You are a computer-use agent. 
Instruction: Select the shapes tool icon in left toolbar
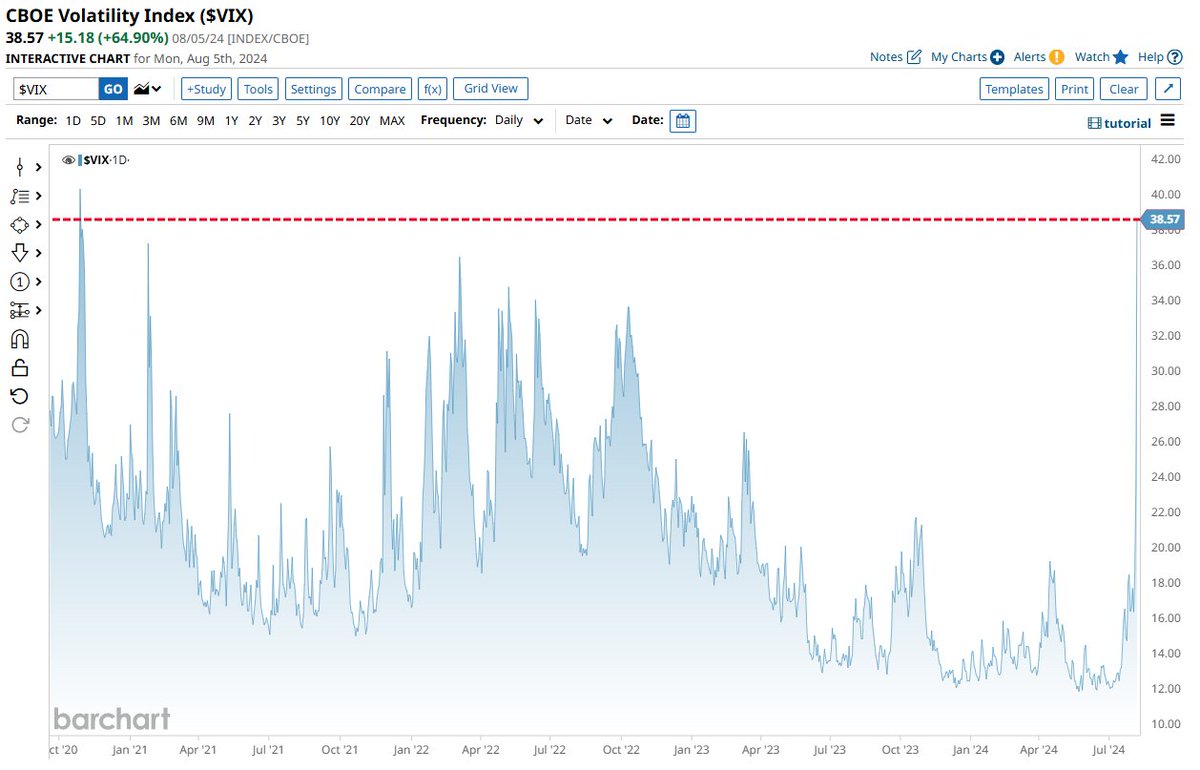(20, 224)
